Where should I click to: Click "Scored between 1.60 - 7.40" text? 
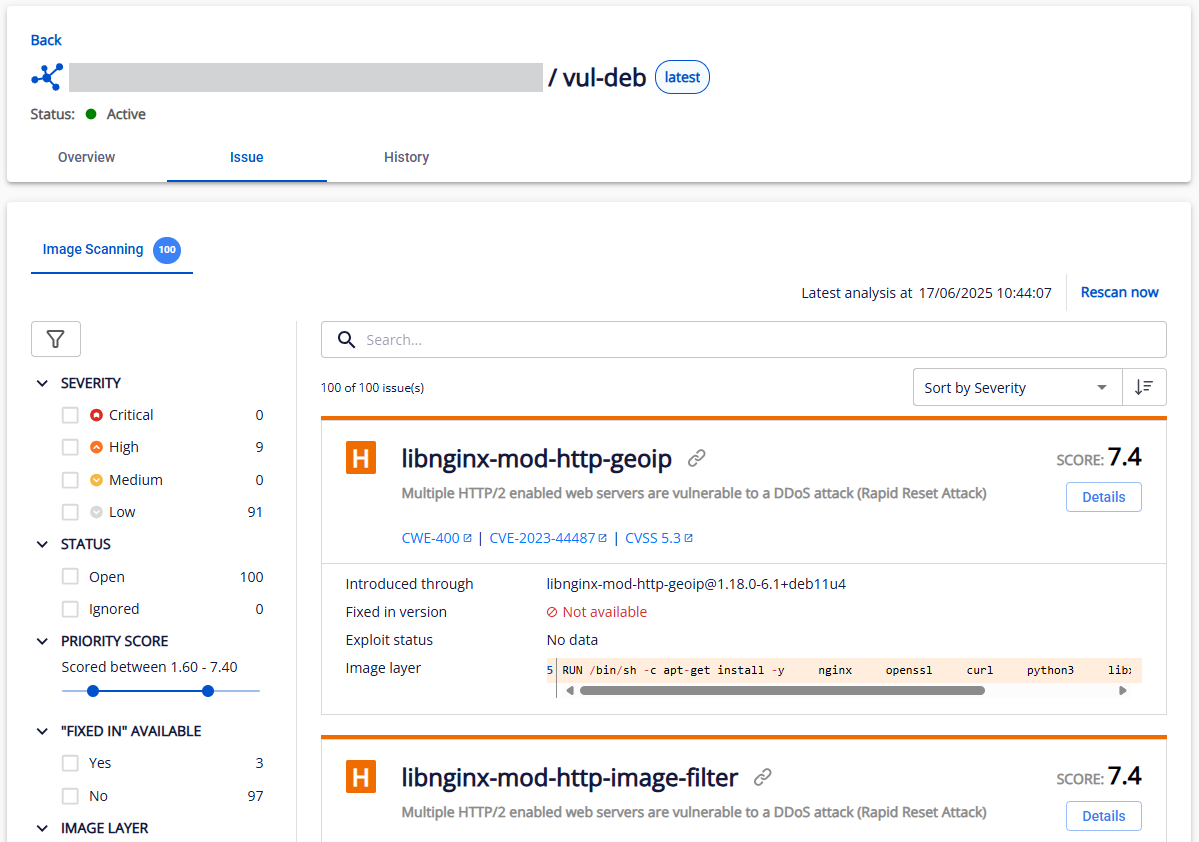149,667
